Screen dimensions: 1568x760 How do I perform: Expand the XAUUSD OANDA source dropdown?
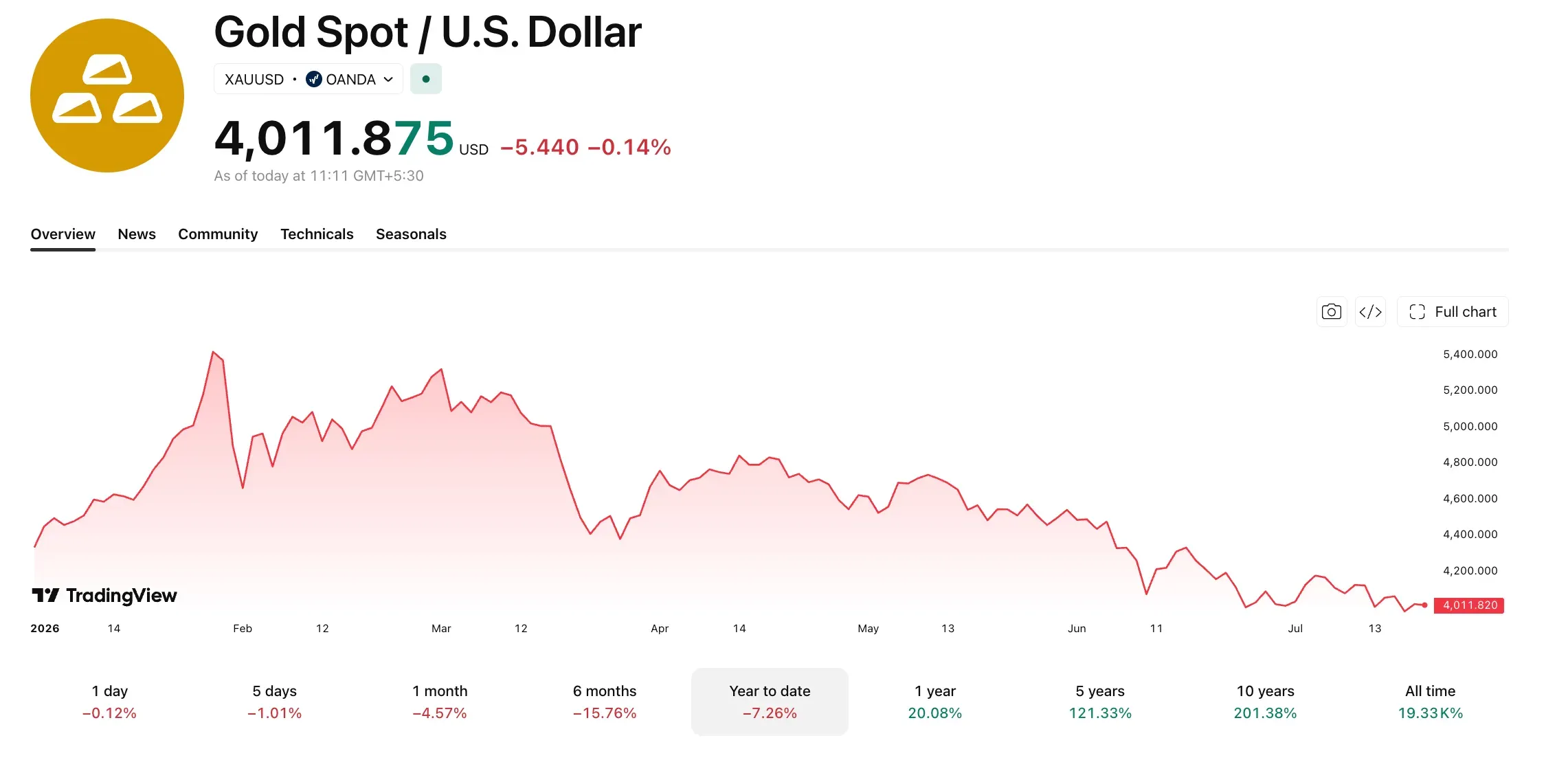point(309,79)
